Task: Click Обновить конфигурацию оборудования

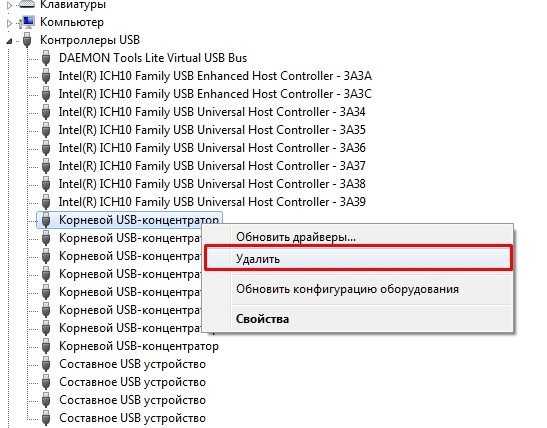Action: point(347,289)
